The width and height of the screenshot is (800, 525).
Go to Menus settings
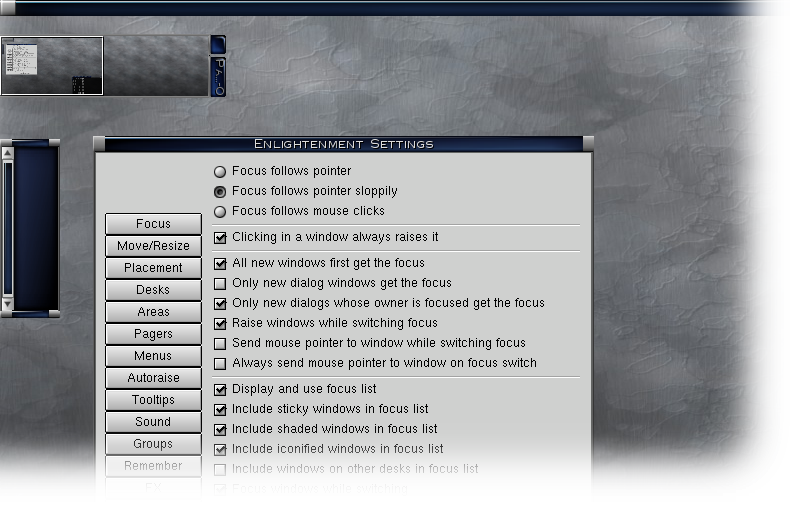[153, 356]
